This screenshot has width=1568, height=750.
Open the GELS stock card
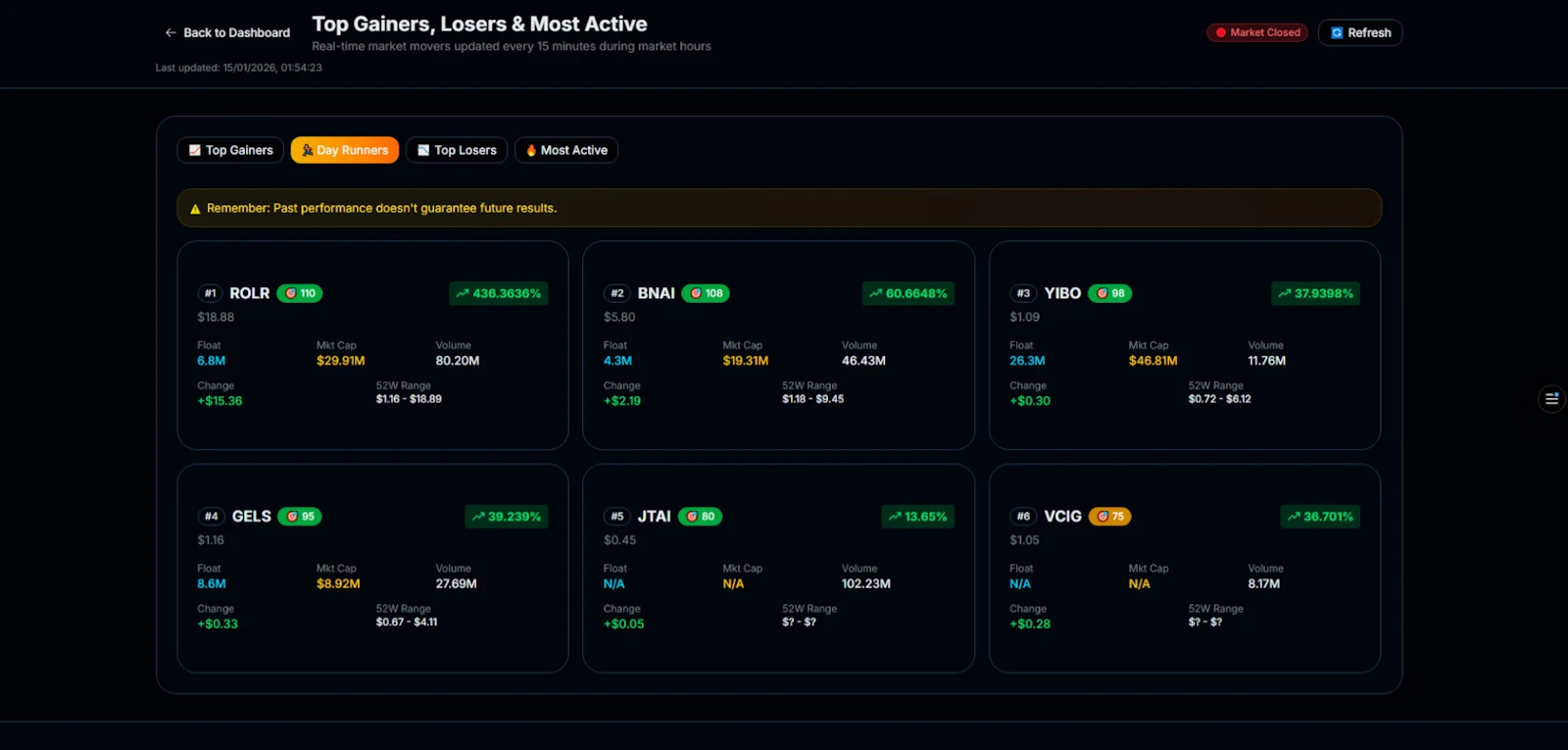(372, 568)
